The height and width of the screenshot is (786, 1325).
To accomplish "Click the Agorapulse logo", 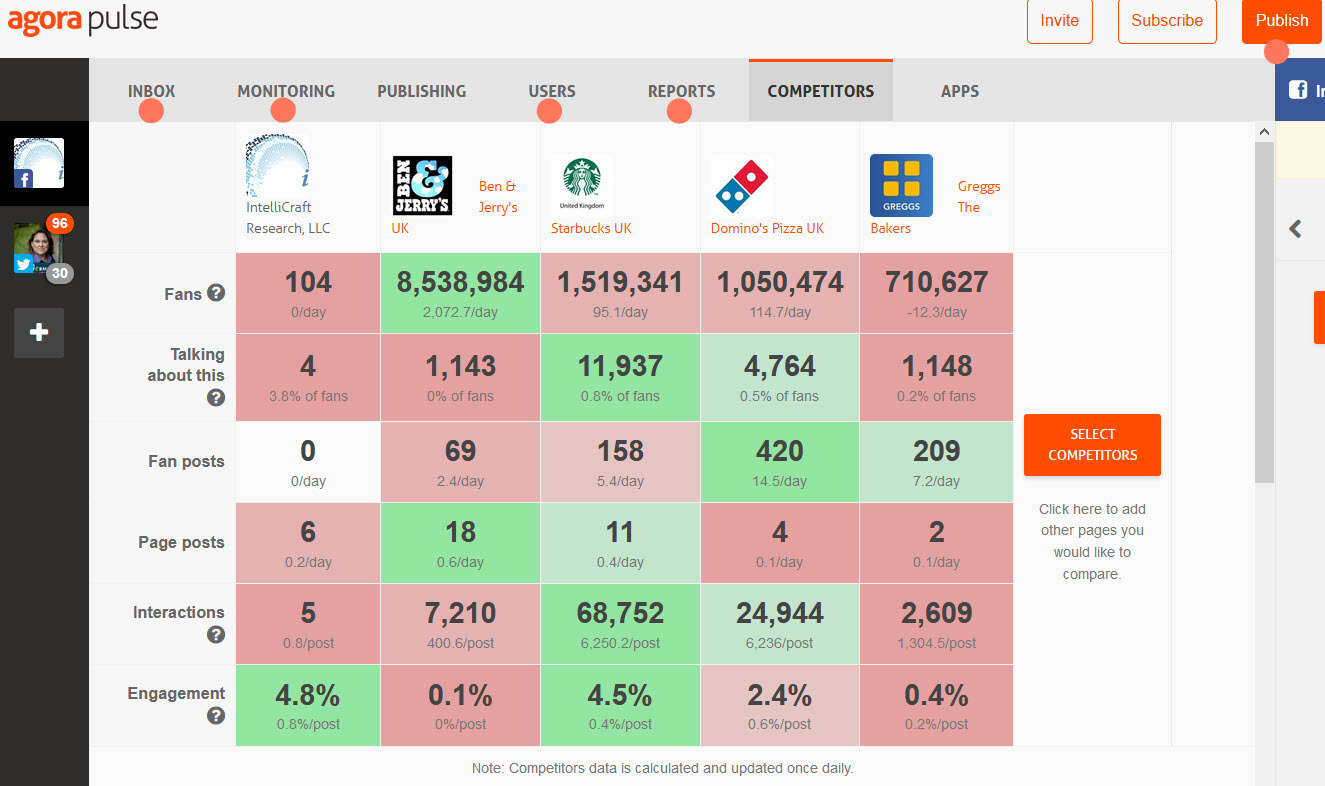I will pyautogui.click(x=83, y=20).
